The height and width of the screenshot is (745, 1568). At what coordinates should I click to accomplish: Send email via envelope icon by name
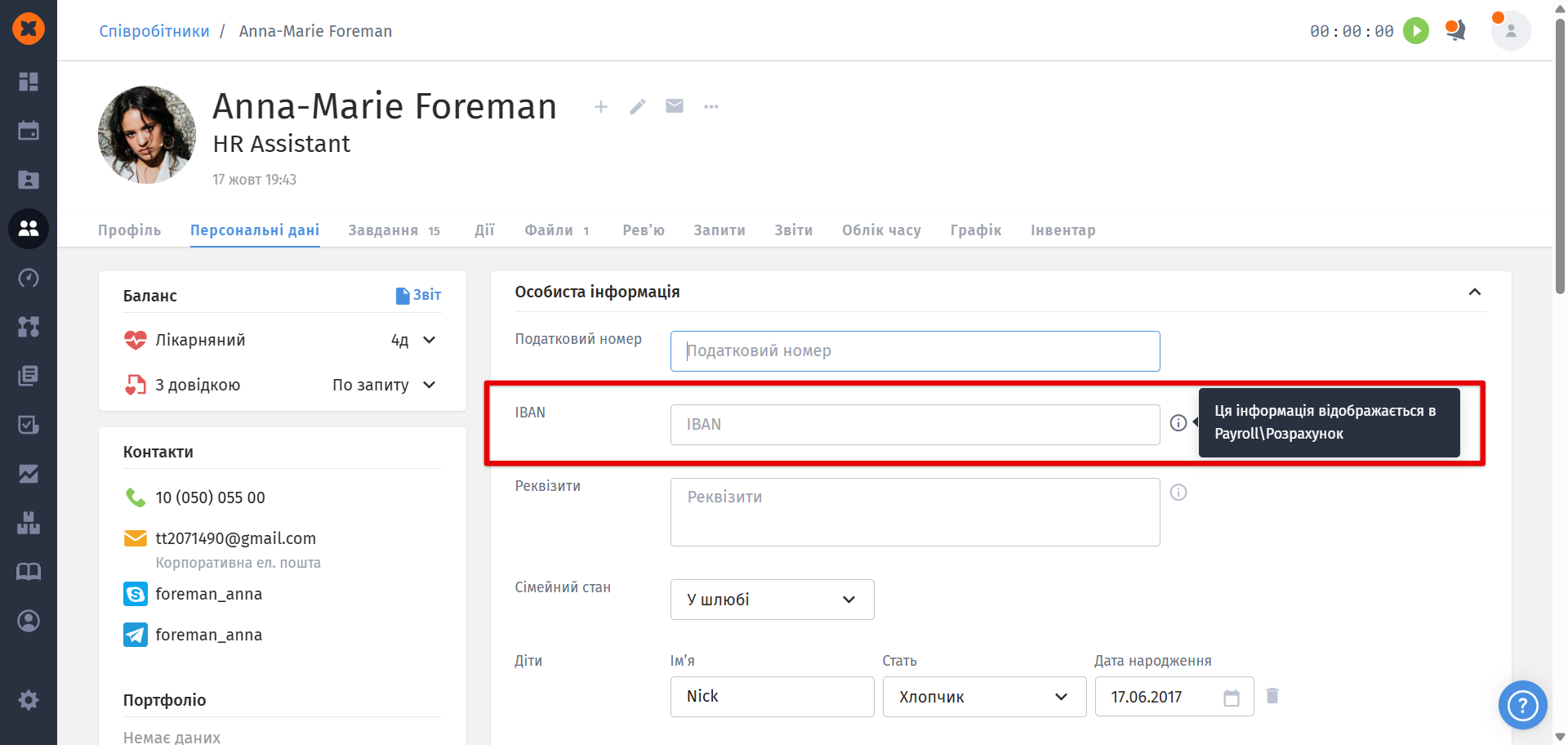(675, 106)
